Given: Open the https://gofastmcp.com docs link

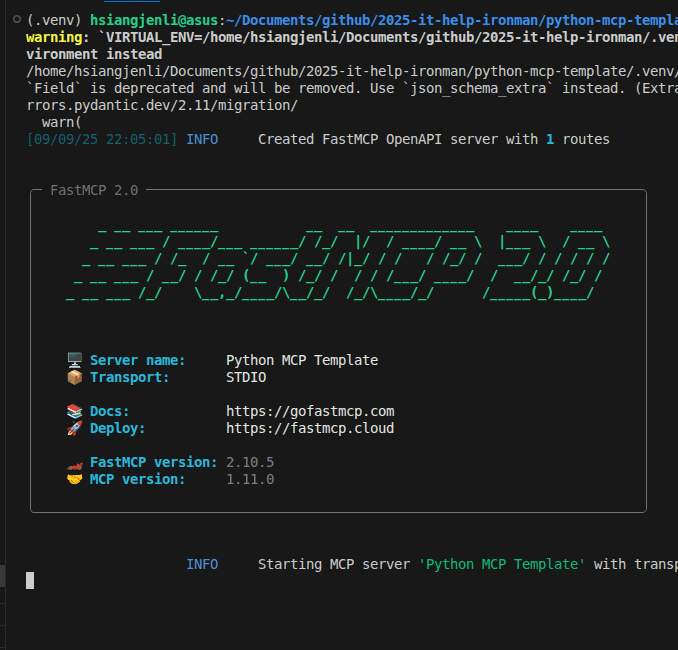Looking at the screenshot, I should point(310,411).
